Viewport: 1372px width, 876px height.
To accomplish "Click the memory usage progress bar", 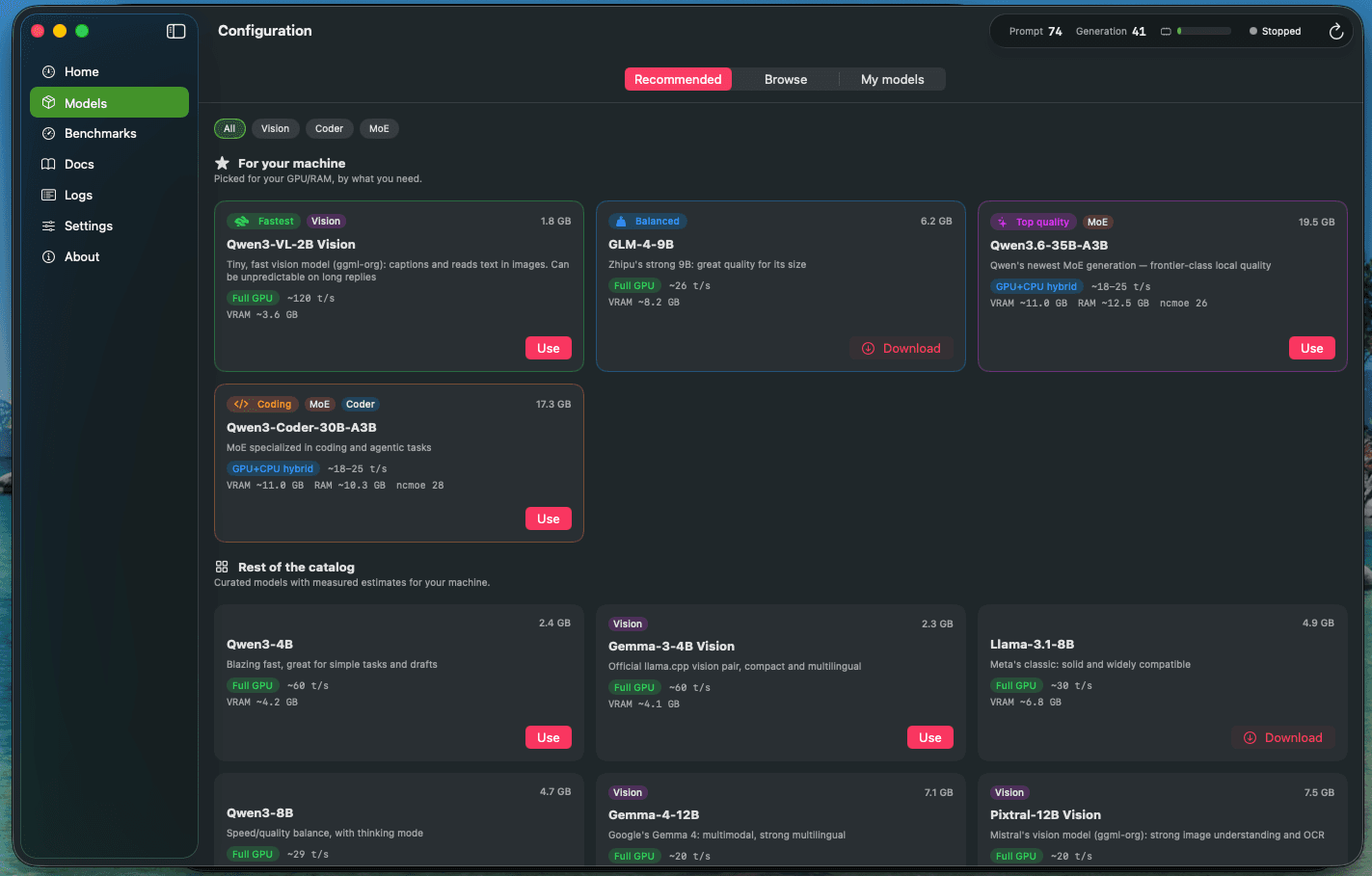I will 1204,31.
